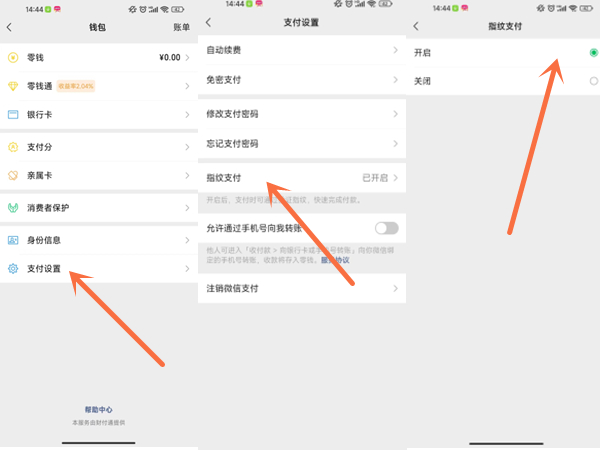Image resolution: width=600 pixels, height=450 pixels.
Task: Go back from the 钱包 screen
Action: (x=9, y=27)
